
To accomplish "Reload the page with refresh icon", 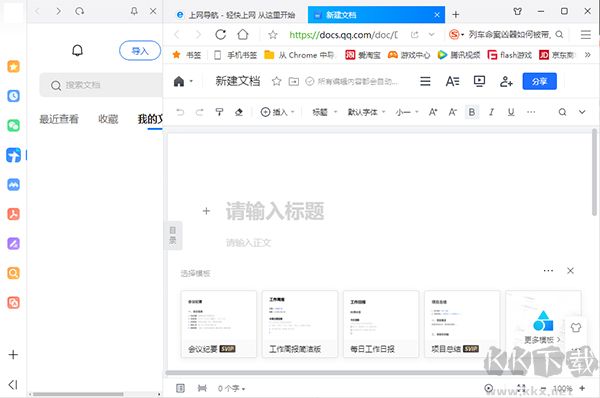I will [220, 35].
